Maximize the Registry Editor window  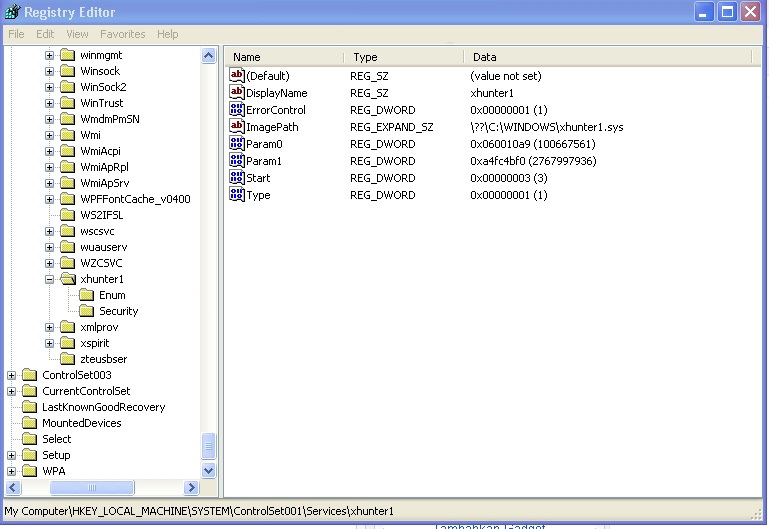point(727,12)
